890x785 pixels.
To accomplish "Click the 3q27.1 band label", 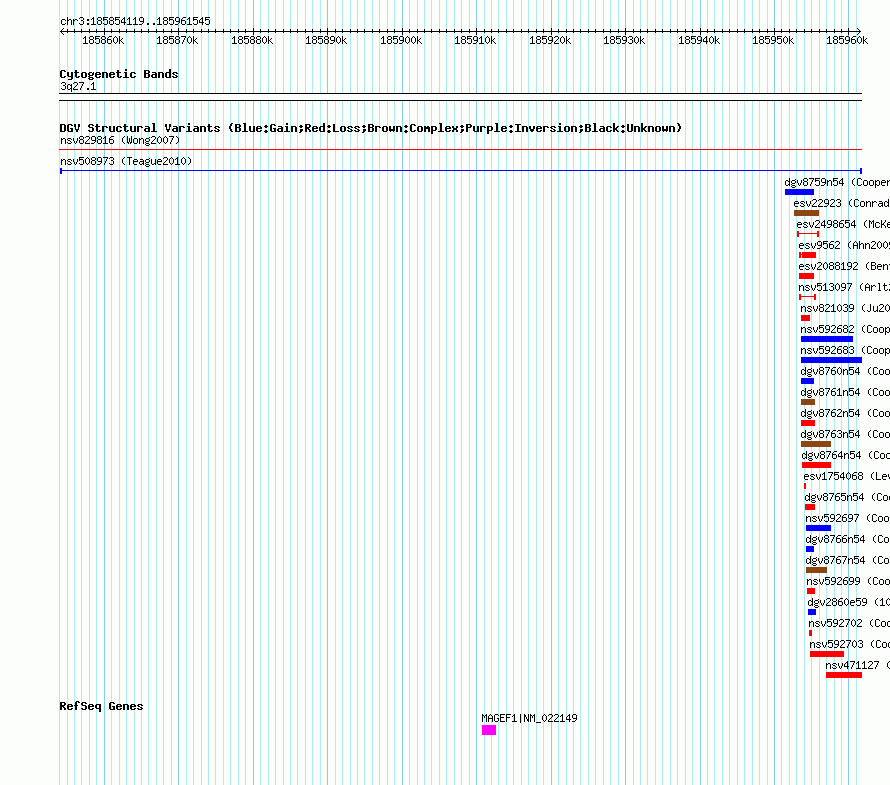I will pos(78,86).
